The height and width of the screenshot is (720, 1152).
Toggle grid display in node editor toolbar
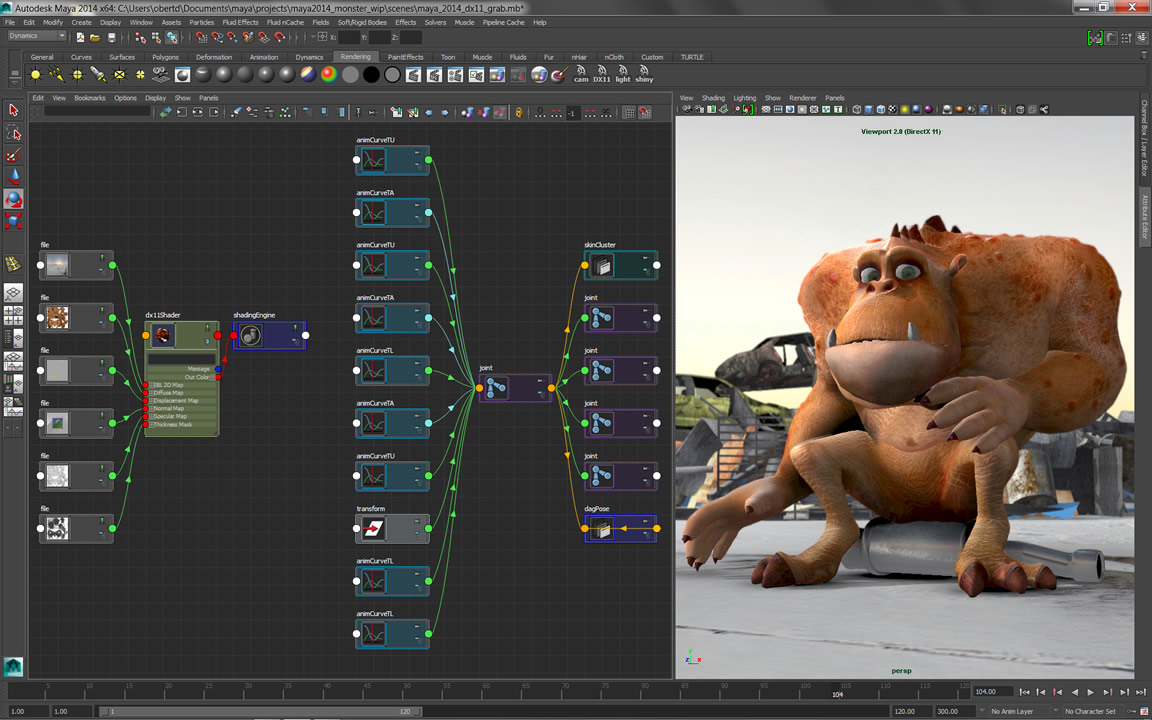(629, 112)
